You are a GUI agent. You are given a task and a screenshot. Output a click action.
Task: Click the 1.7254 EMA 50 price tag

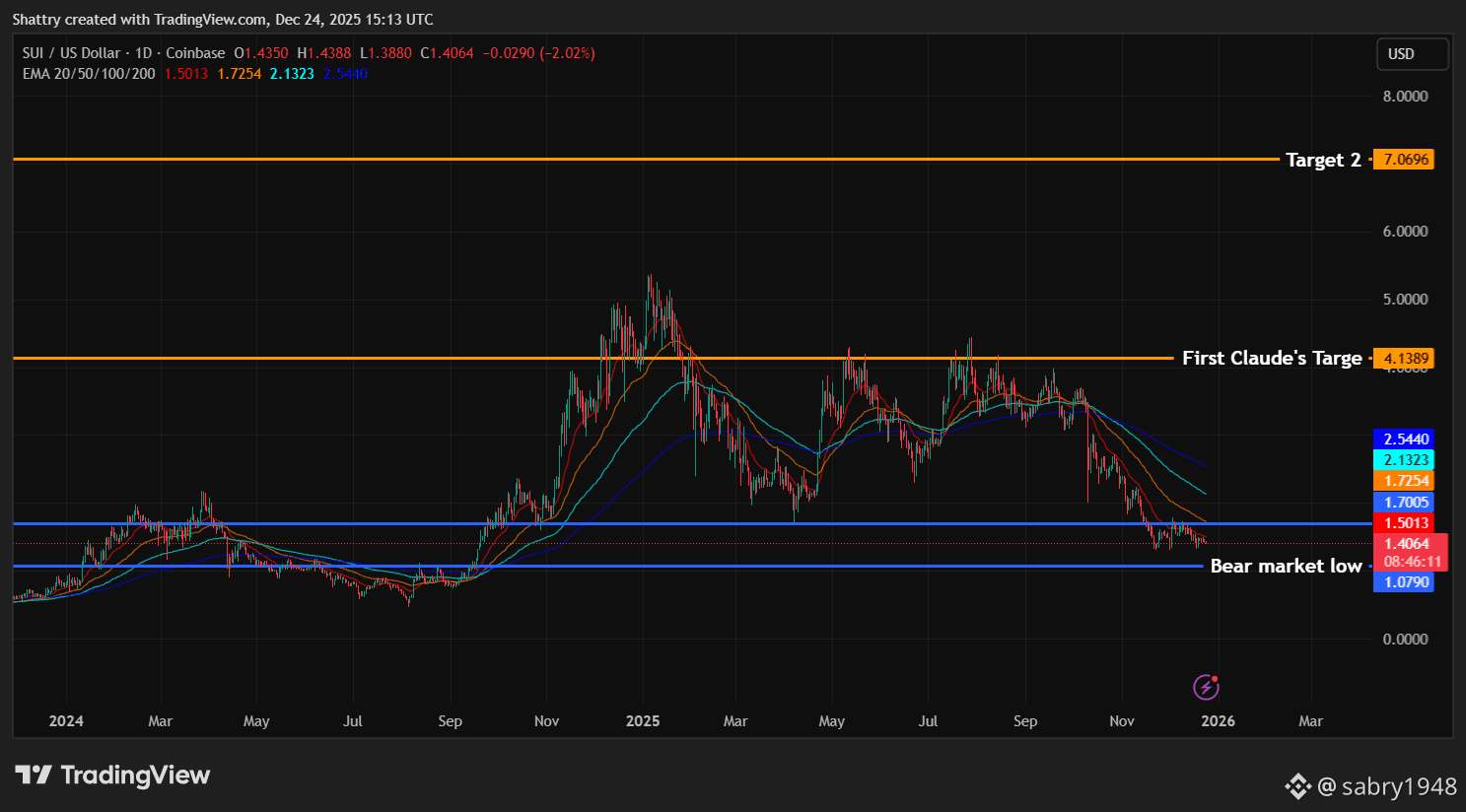[1405, 481]
